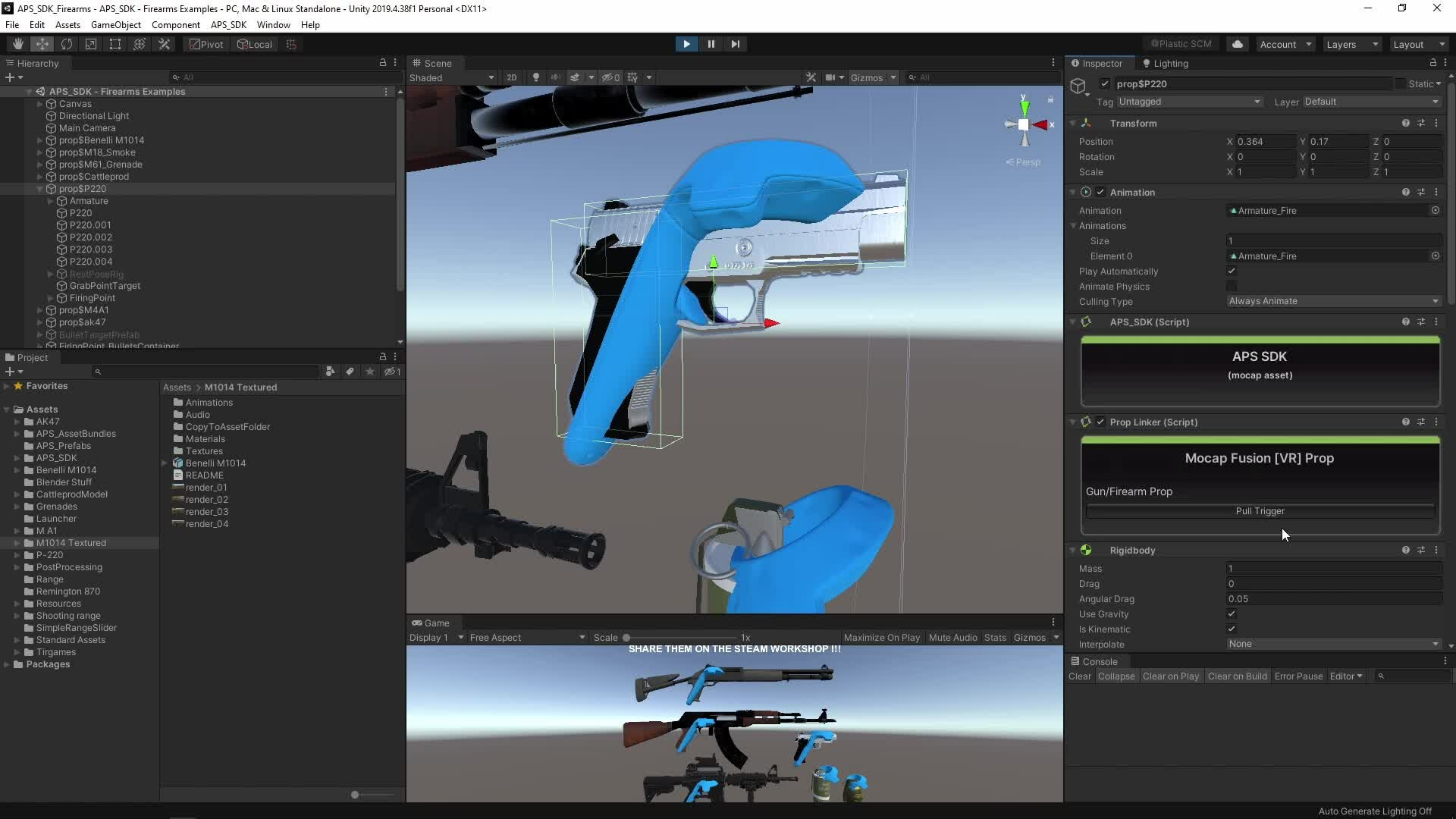The width and height of the screenshot is (1456, 819).
Task: Open the GameObject menu
Action: 115,24
